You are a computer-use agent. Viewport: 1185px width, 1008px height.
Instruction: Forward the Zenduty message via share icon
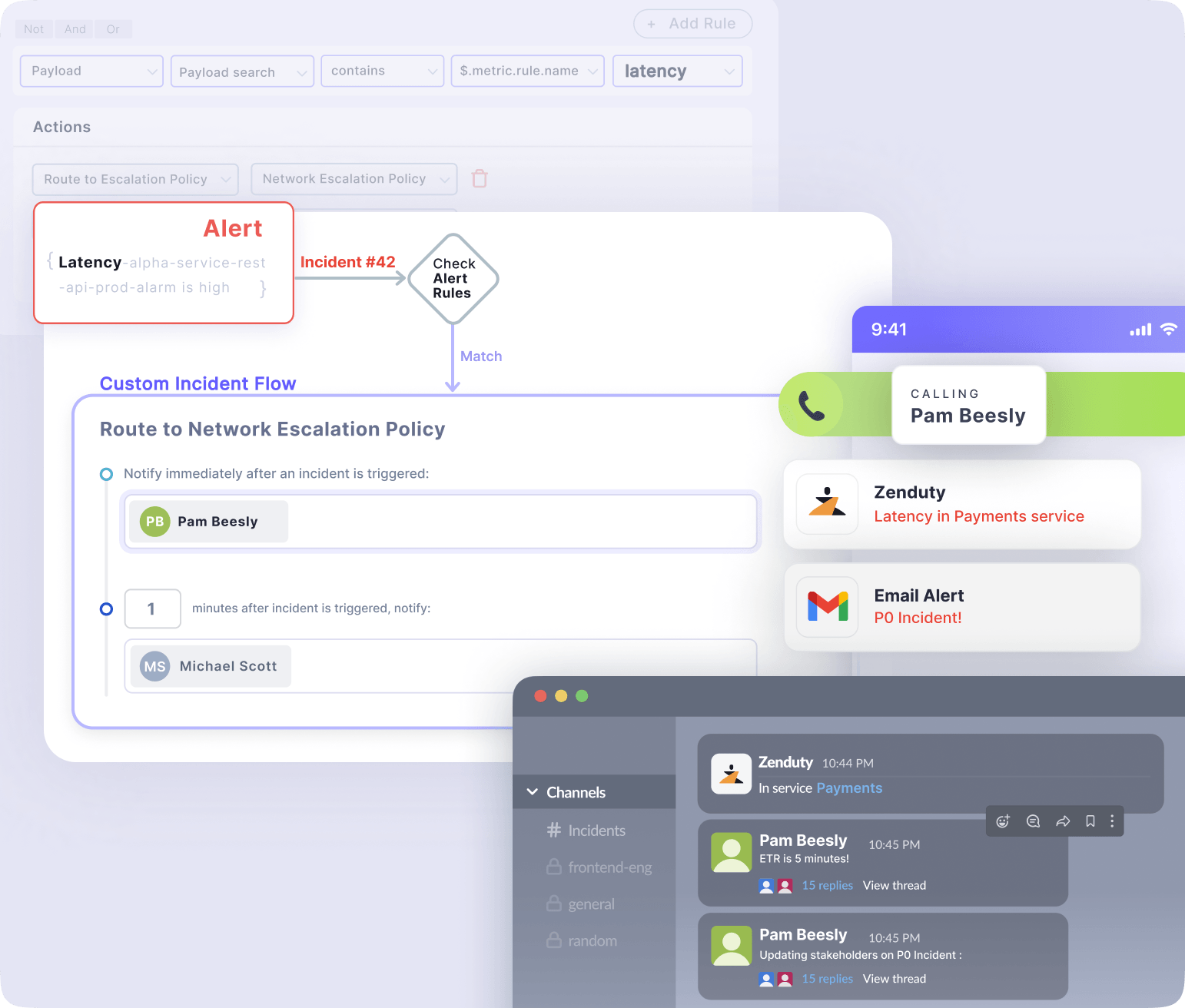coord(1063,821)
